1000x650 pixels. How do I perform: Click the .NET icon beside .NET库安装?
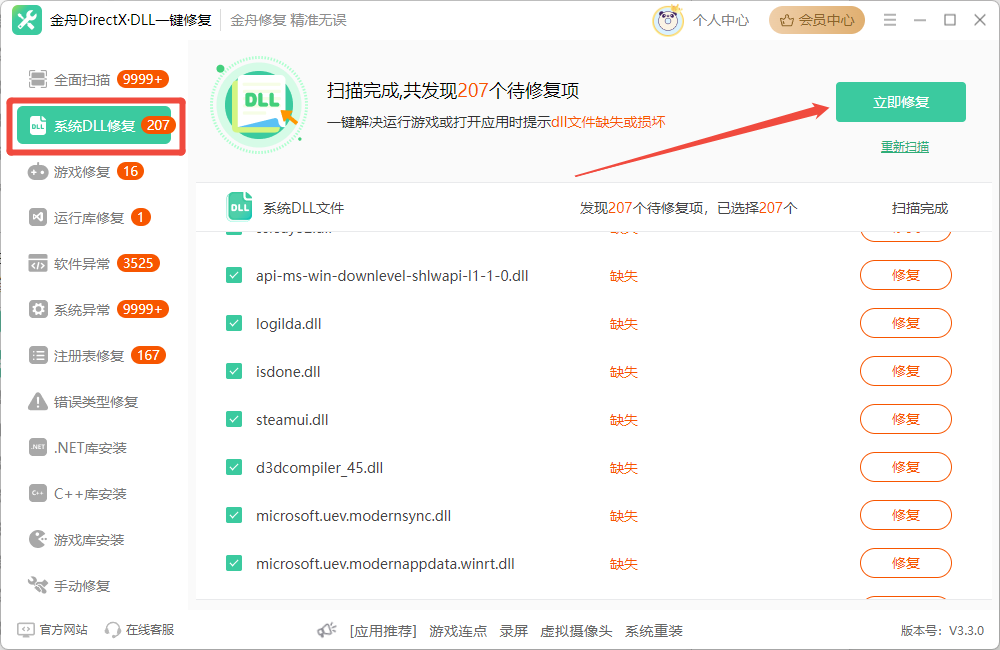pyautogui.click(x=38, y=447)
